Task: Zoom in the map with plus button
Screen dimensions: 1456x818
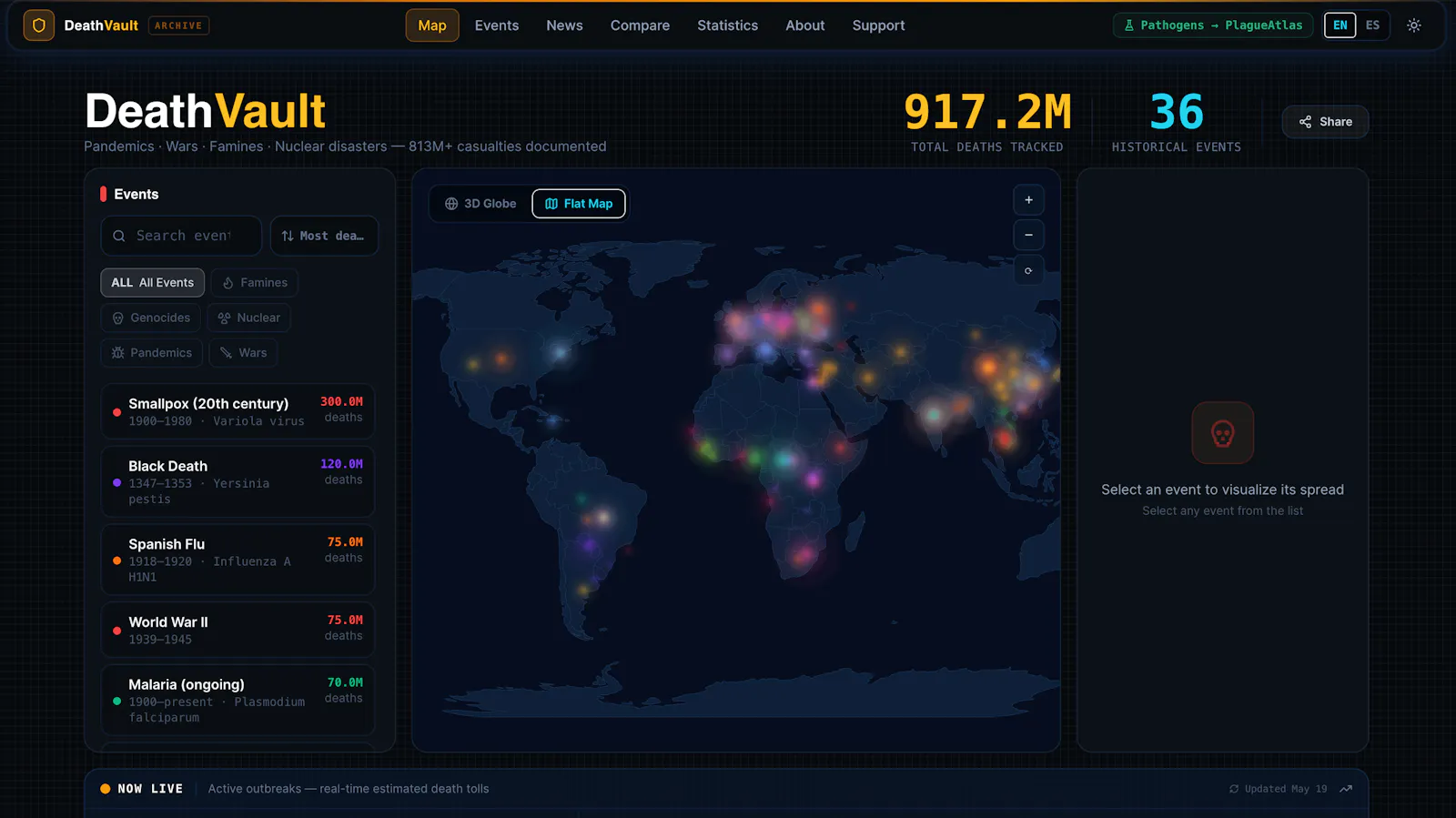Action: tap(1028, 200)
